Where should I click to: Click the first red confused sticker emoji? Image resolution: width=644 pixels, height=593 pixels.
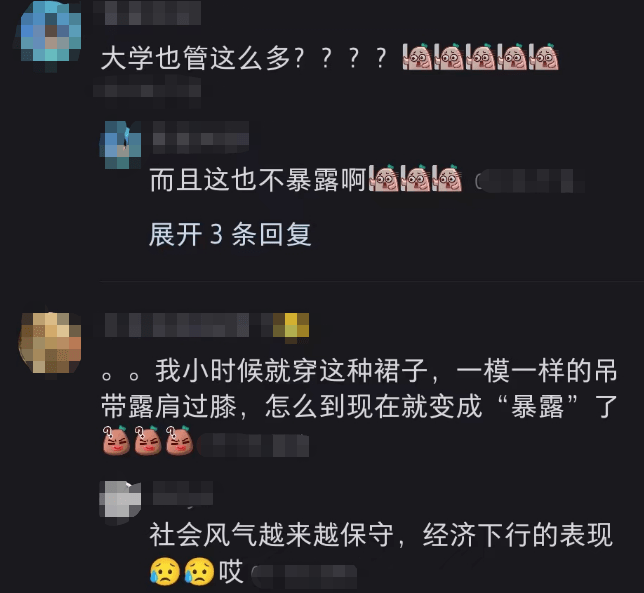[x=116, y=441]
